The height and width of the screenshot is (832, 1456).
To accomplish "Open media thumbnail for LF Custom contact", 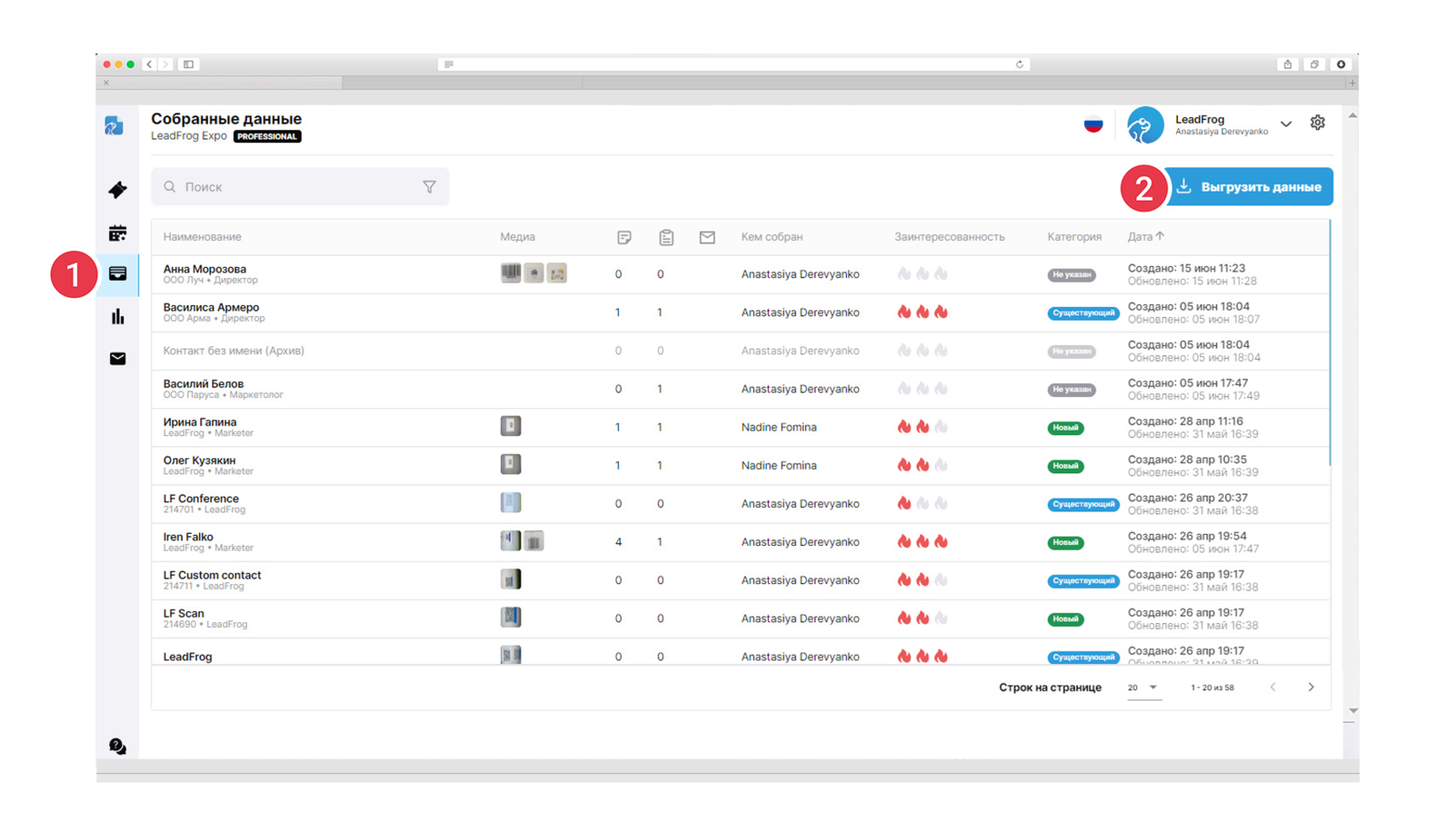I will (x=510, y=579).
